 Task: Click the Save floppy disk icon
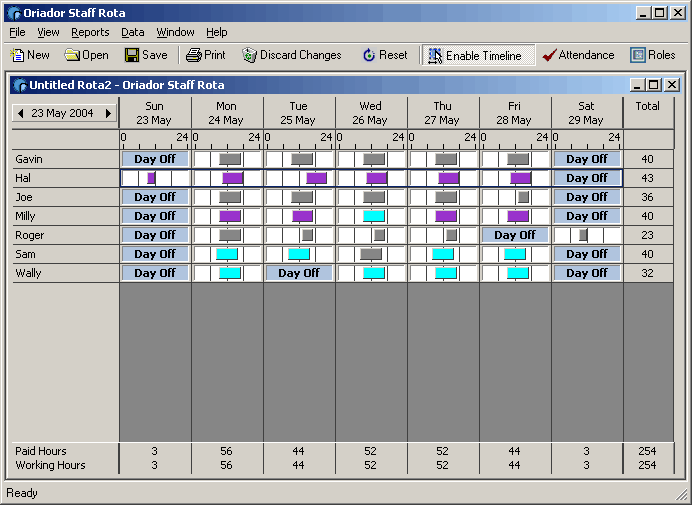(132, 55)
